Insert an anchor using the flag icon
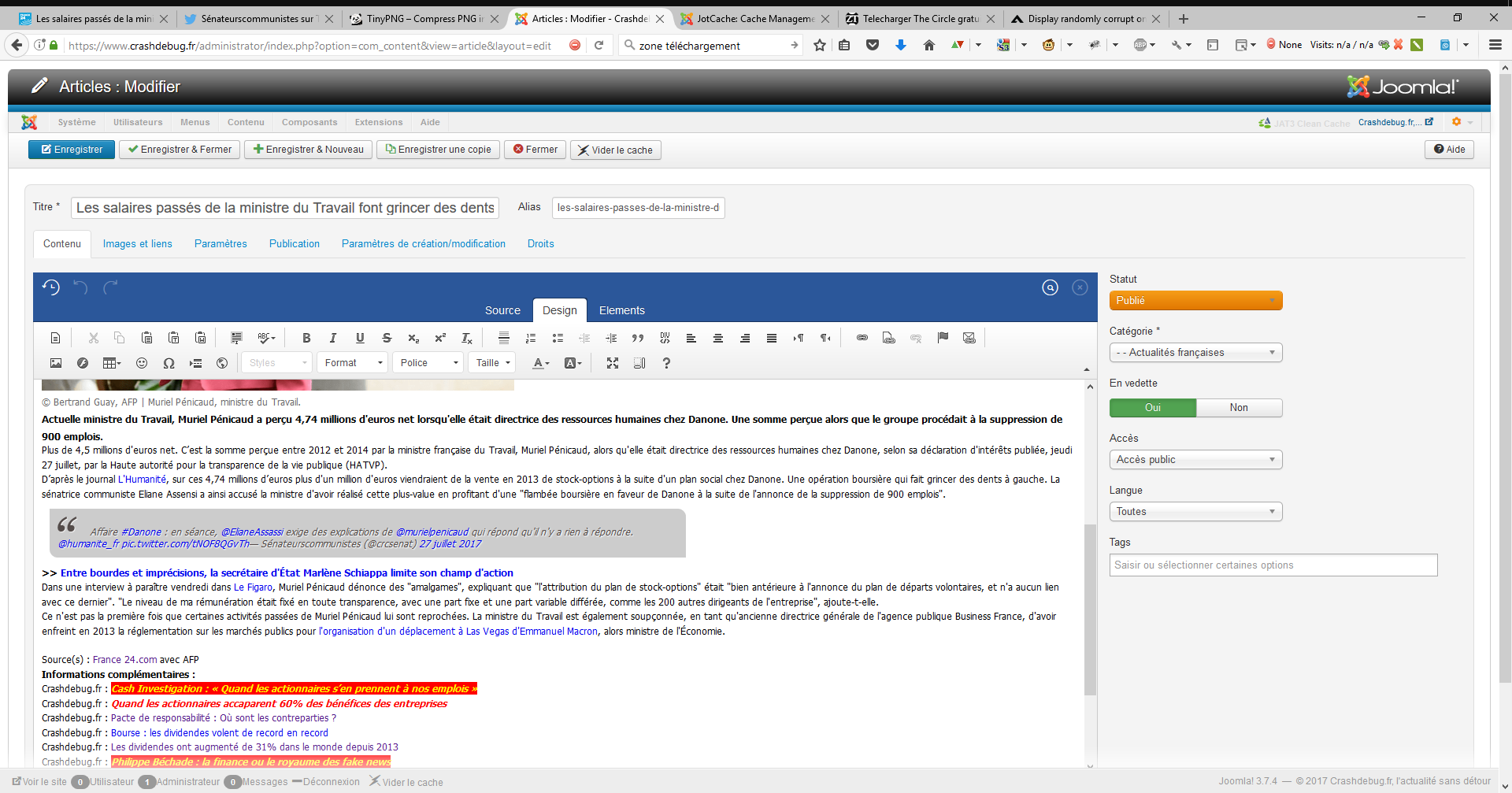The height and width of the screenshot is (793, 1512). tap(943, 338)
